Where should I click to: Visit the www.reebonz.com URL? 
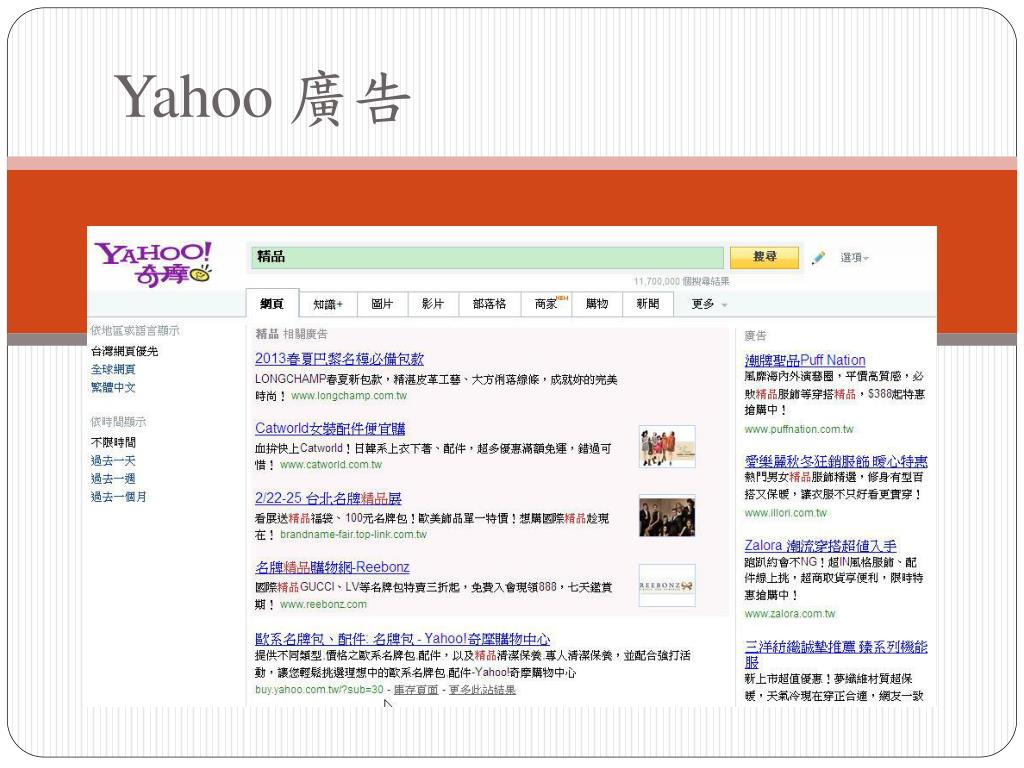[323, 604]
